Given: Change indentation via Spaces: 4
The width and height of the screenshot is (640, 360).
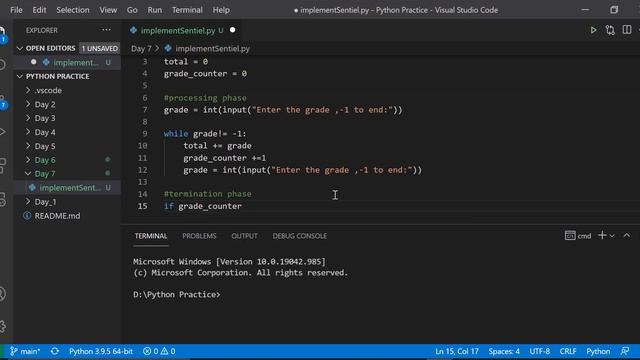Looking at the screenshot, I should pos(504,351).
